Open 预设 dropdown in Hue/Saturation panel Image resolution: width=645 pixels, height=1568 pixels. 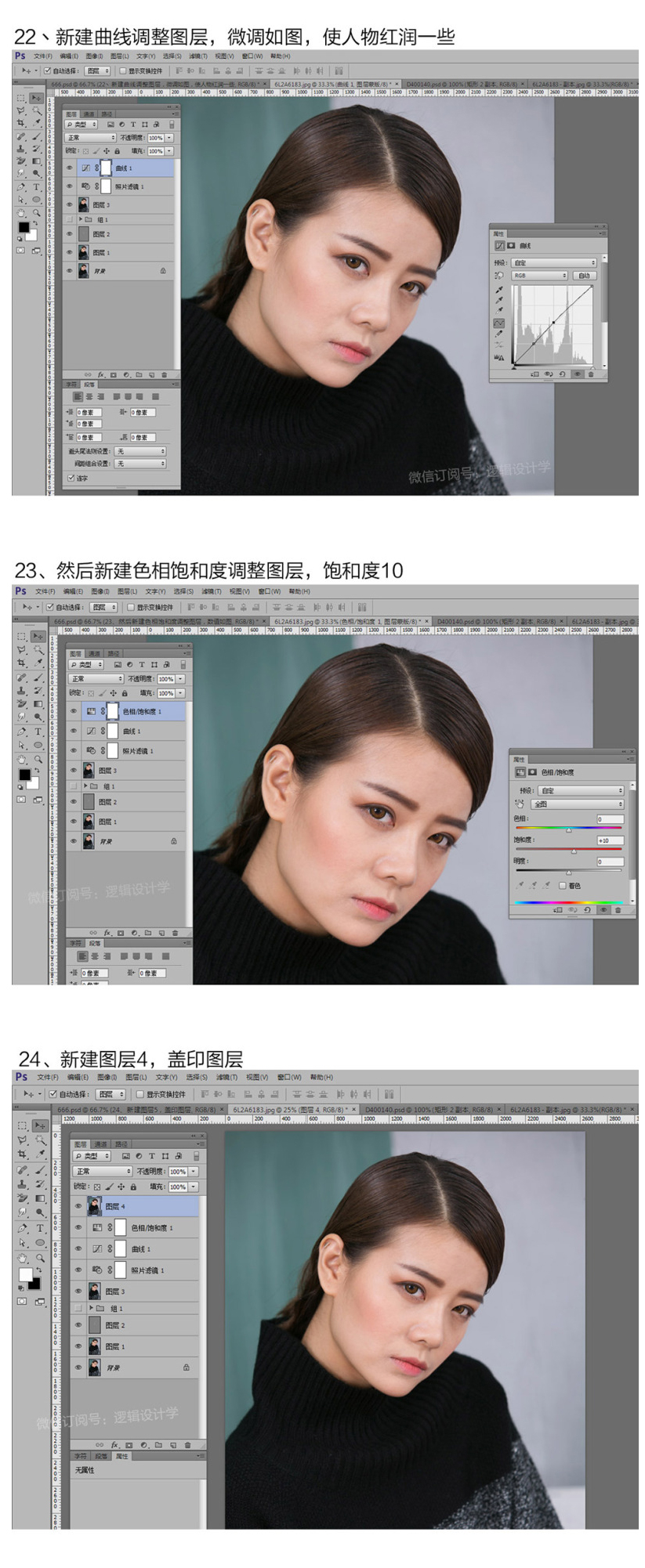pyautogui.click(x=581, y=791)
